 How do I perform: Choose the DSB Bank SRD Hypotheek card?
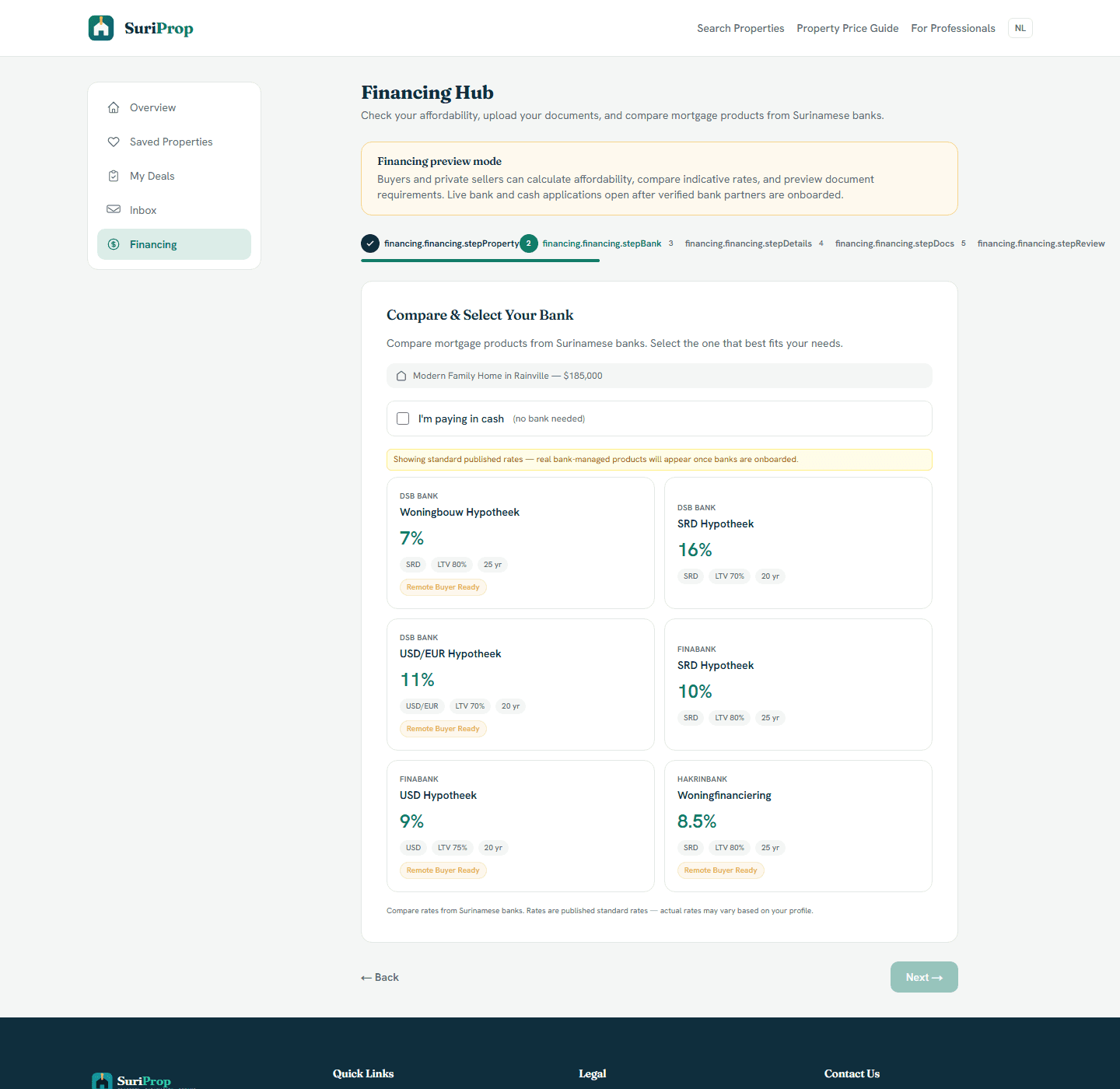click(x=798, y=543)
